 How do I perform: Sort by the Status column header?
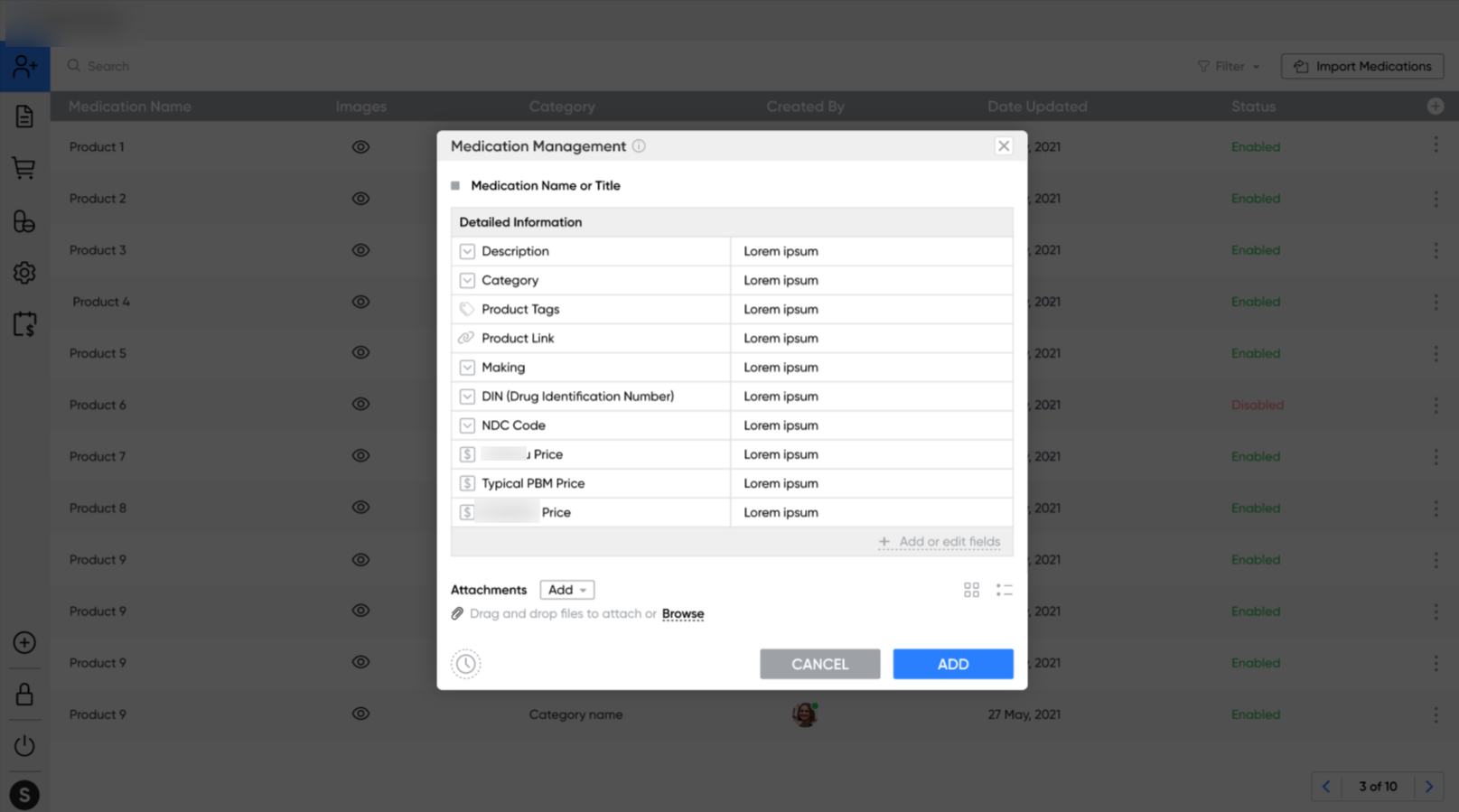click(x=1253, y=107)
